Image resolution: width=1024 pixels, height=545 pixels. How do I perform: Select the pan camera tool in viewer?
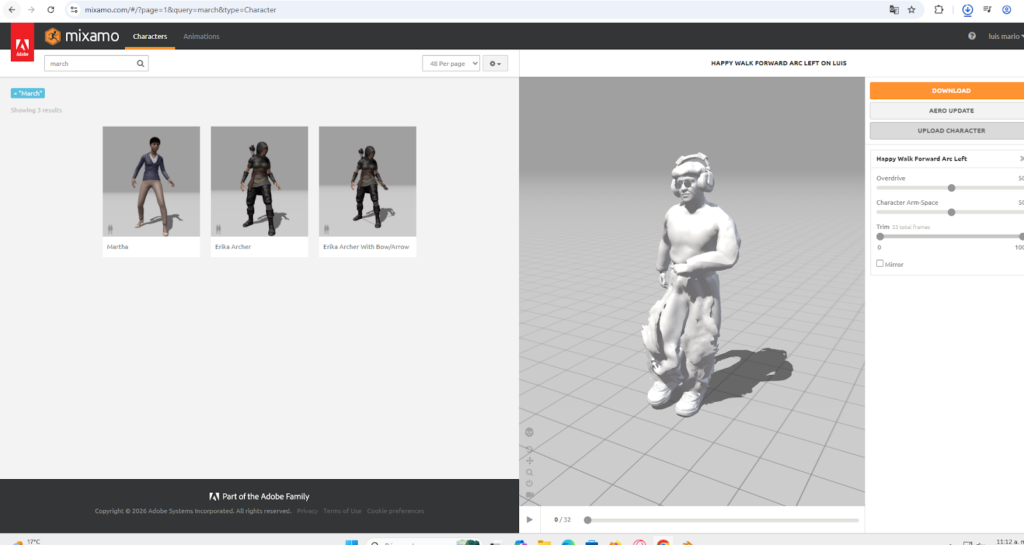pos(530,460)
